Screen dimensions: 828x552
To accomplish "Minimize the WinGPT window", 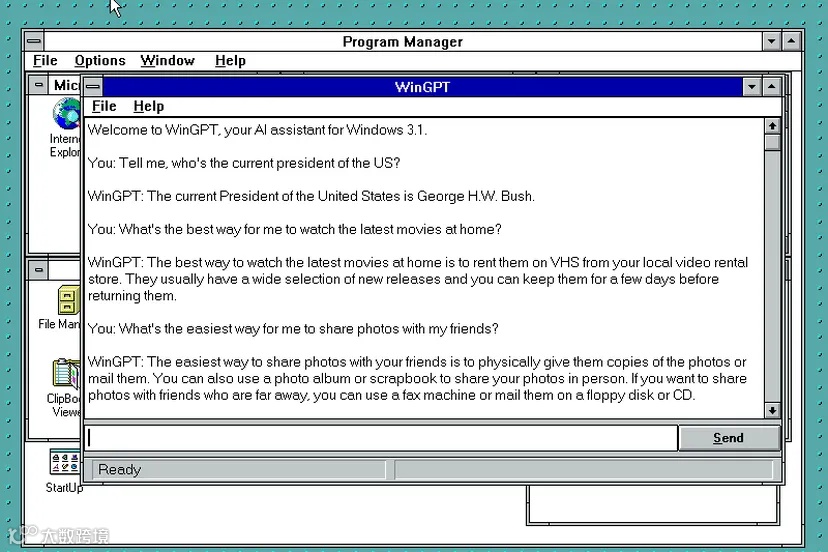I will [x=751, y=87].
